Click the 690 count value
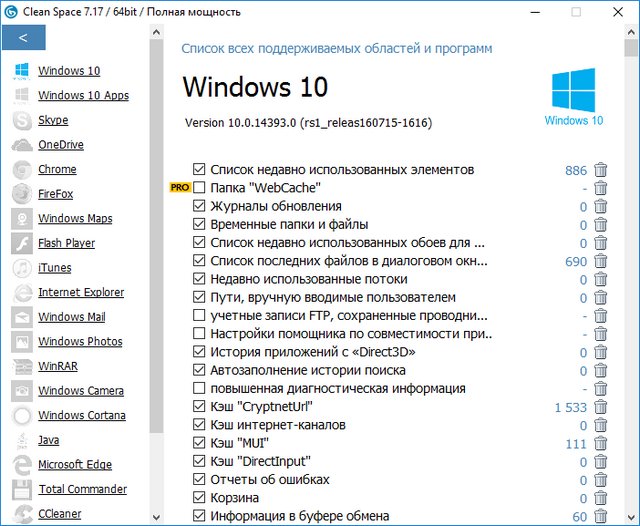Image resolution: width=640 pixels, height=526 pixels. click(576, 262)
